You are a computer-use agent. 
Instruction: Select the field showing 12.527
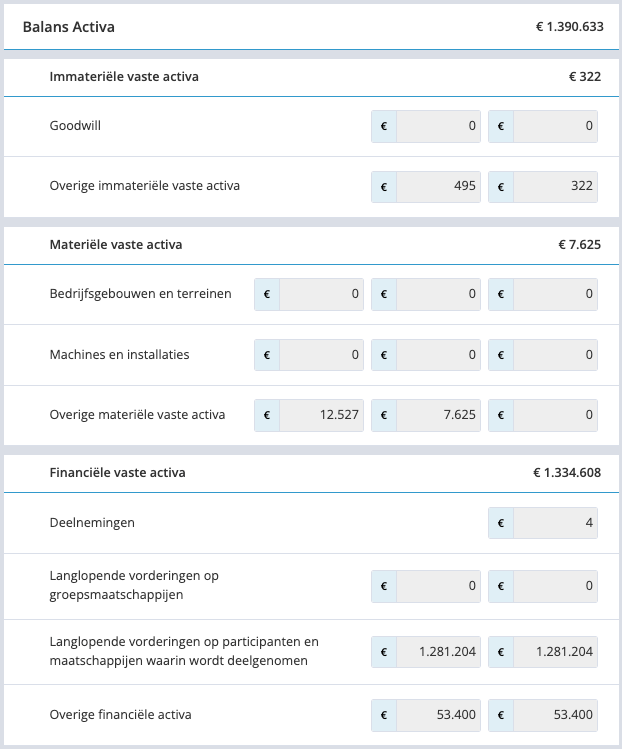click(x=321, y=415)
